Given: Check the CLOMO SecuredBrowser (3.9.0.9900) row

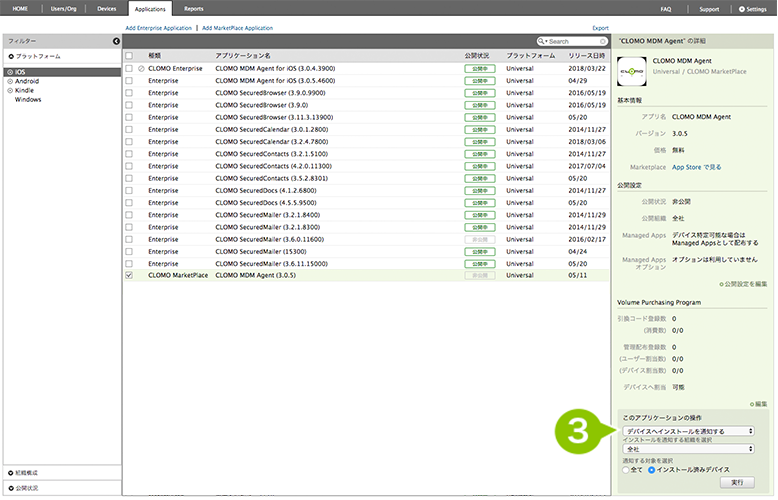Looking at the screenshot, I should click(x=129, y=93).
